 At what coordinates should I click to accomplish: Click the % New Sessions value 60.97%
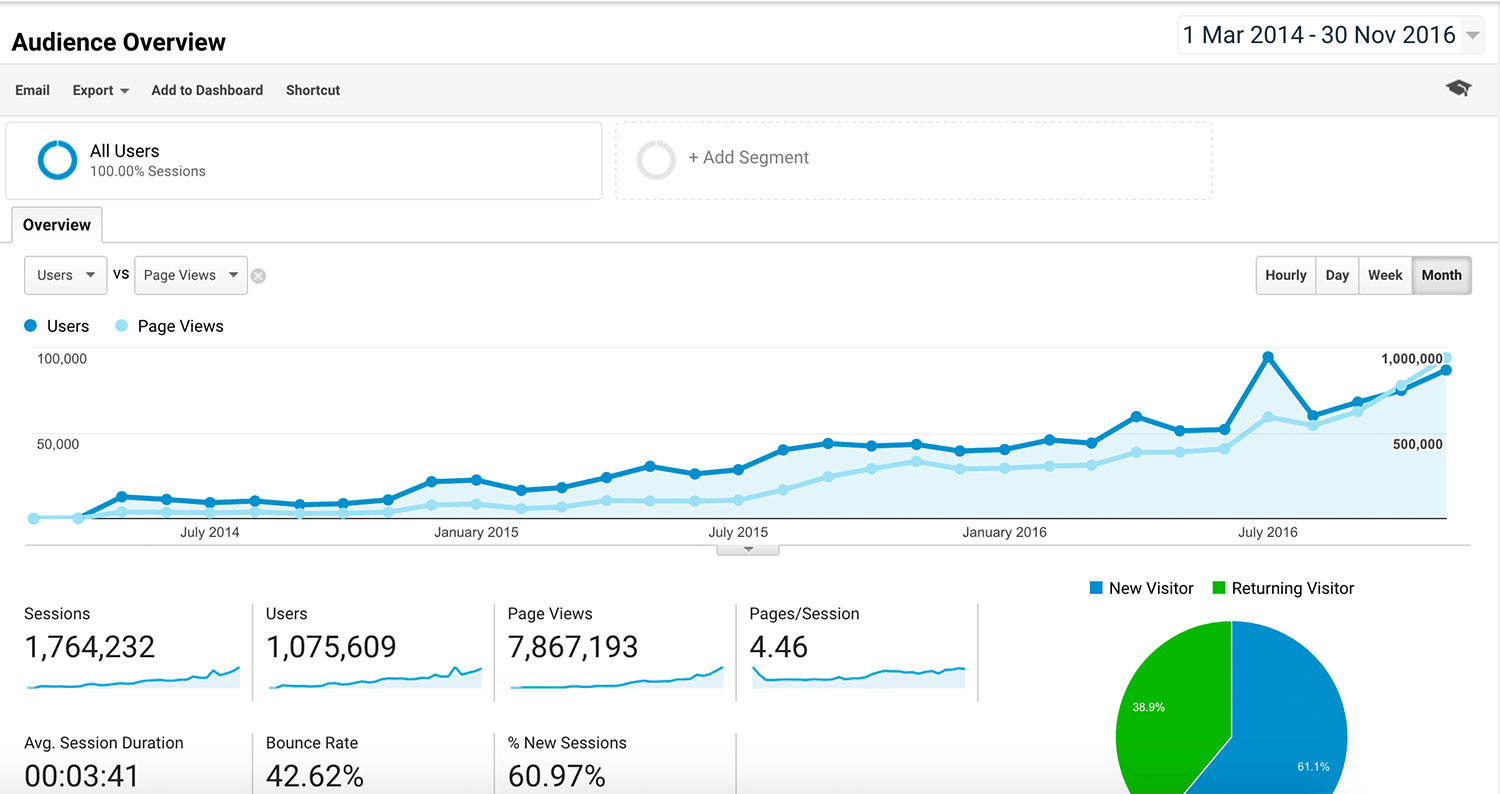click(557, 776)
